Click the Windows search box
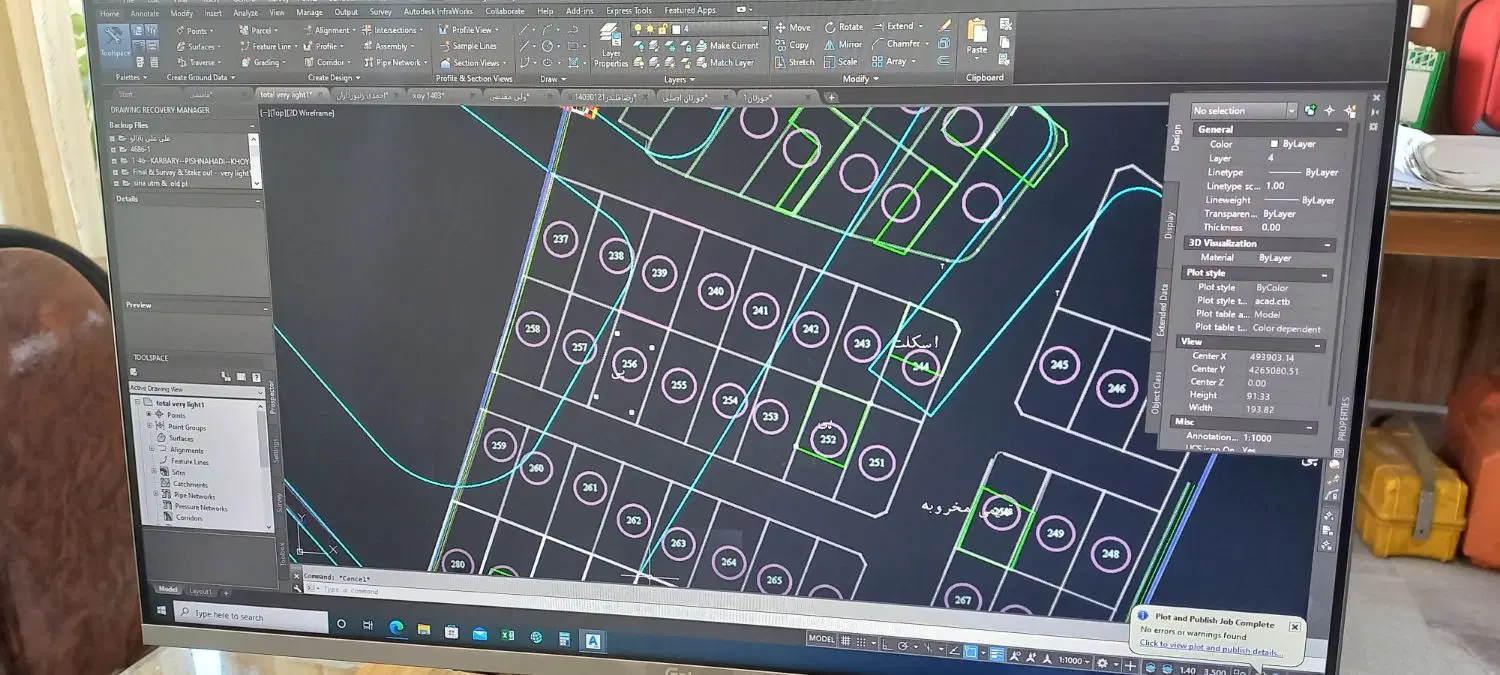Screen dimensions: 1500x675 click(251, 618)
